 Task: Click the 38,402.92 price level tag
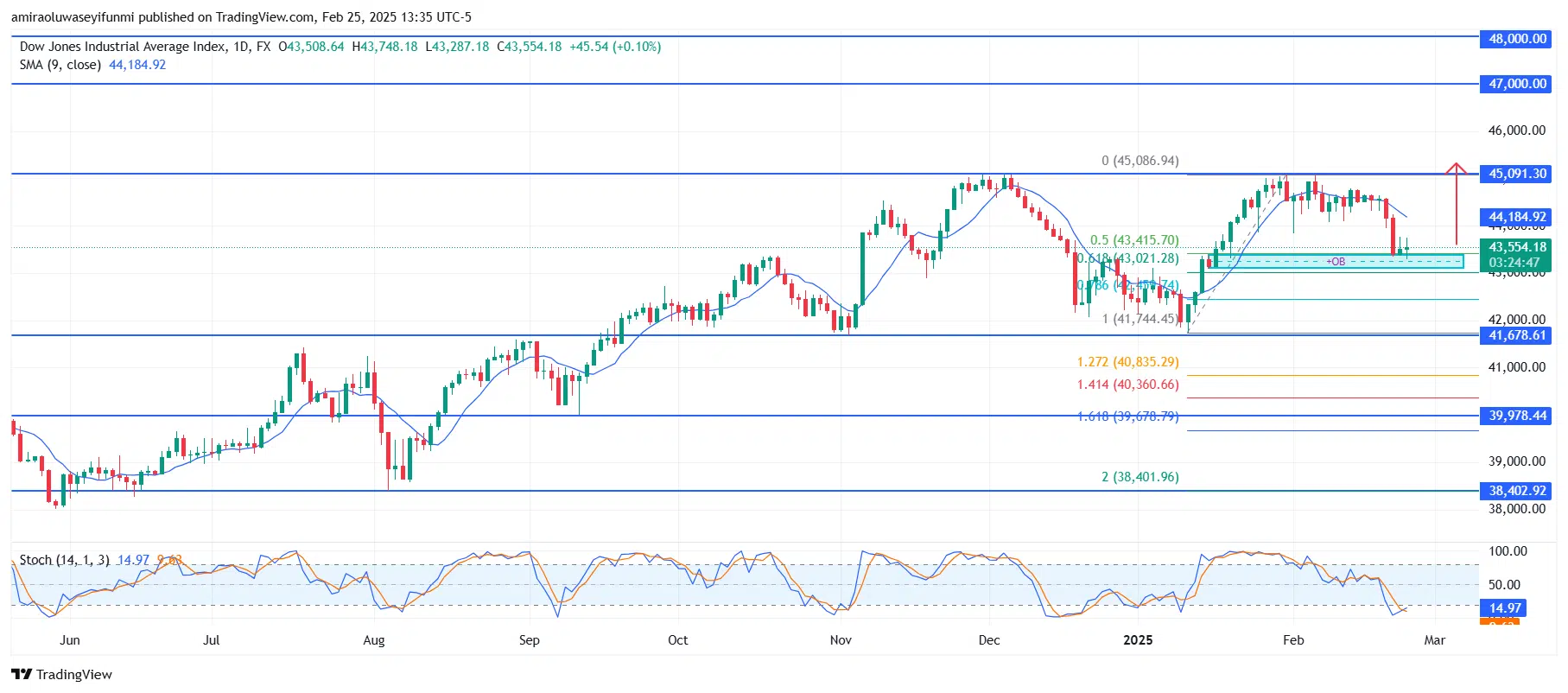[1516, 491]
